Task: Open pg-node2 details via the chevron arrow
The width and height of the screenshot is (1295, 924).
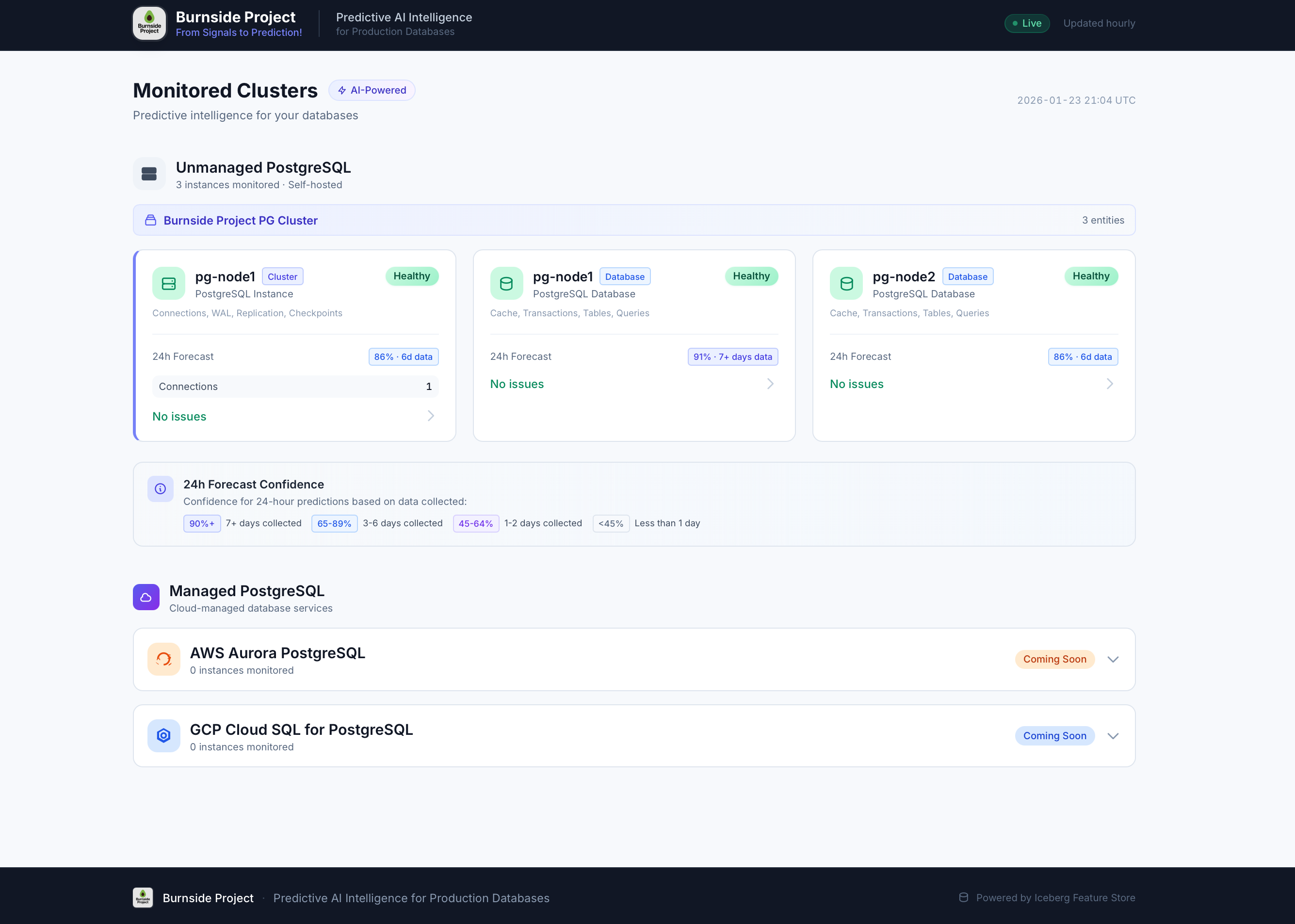Action: [x=1108, y=384]
